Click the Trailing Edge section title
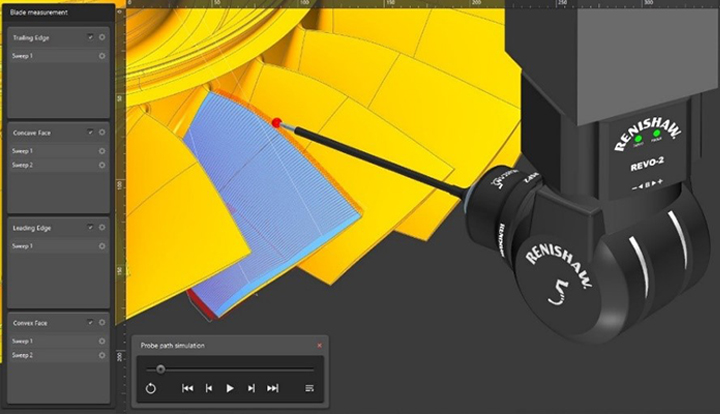Image resolution: width=720 pixels, height=414 pixels. (31, 38)
